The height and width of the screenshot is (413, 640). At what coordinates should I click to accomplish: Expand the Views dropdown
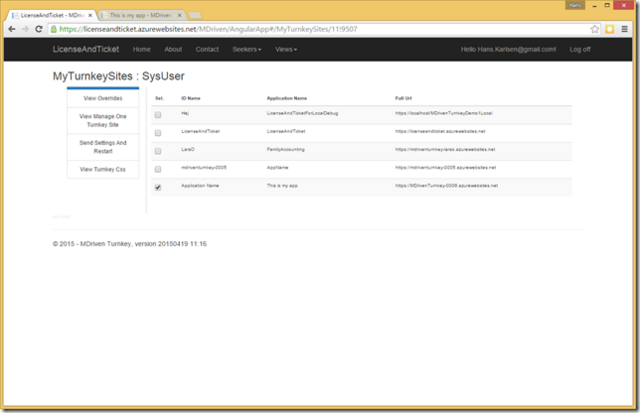286,49
